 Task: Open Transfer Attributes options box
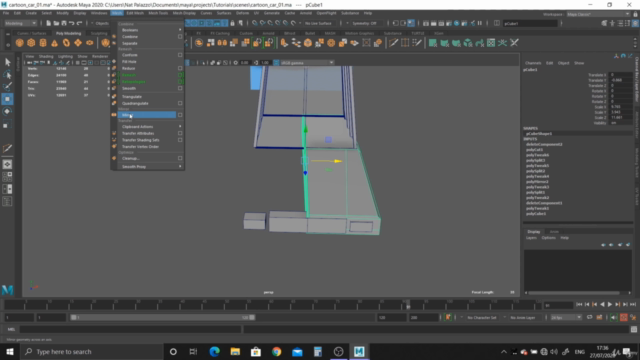coord(180,133)
